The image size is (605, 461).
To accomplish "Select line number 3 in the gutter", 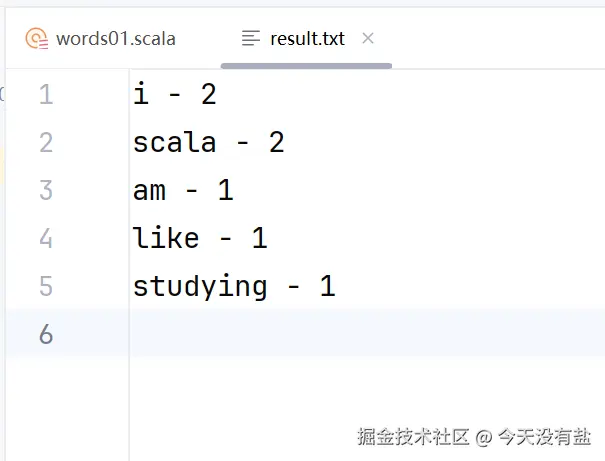I will (46, 190).
